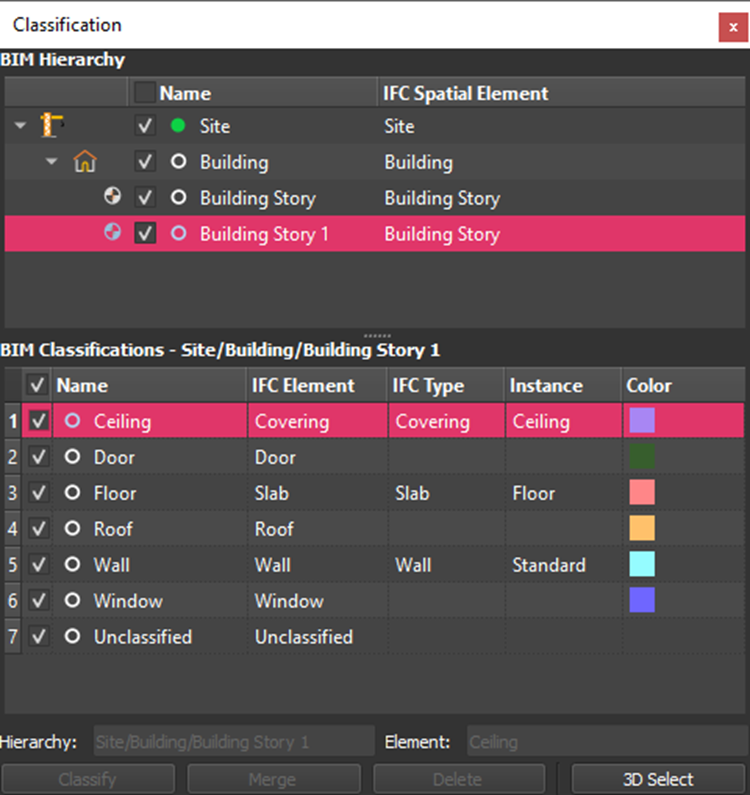Screen dimensions: 750x795
Task: Click the circle marker next to Unclassified
Action: click(72, 637)
